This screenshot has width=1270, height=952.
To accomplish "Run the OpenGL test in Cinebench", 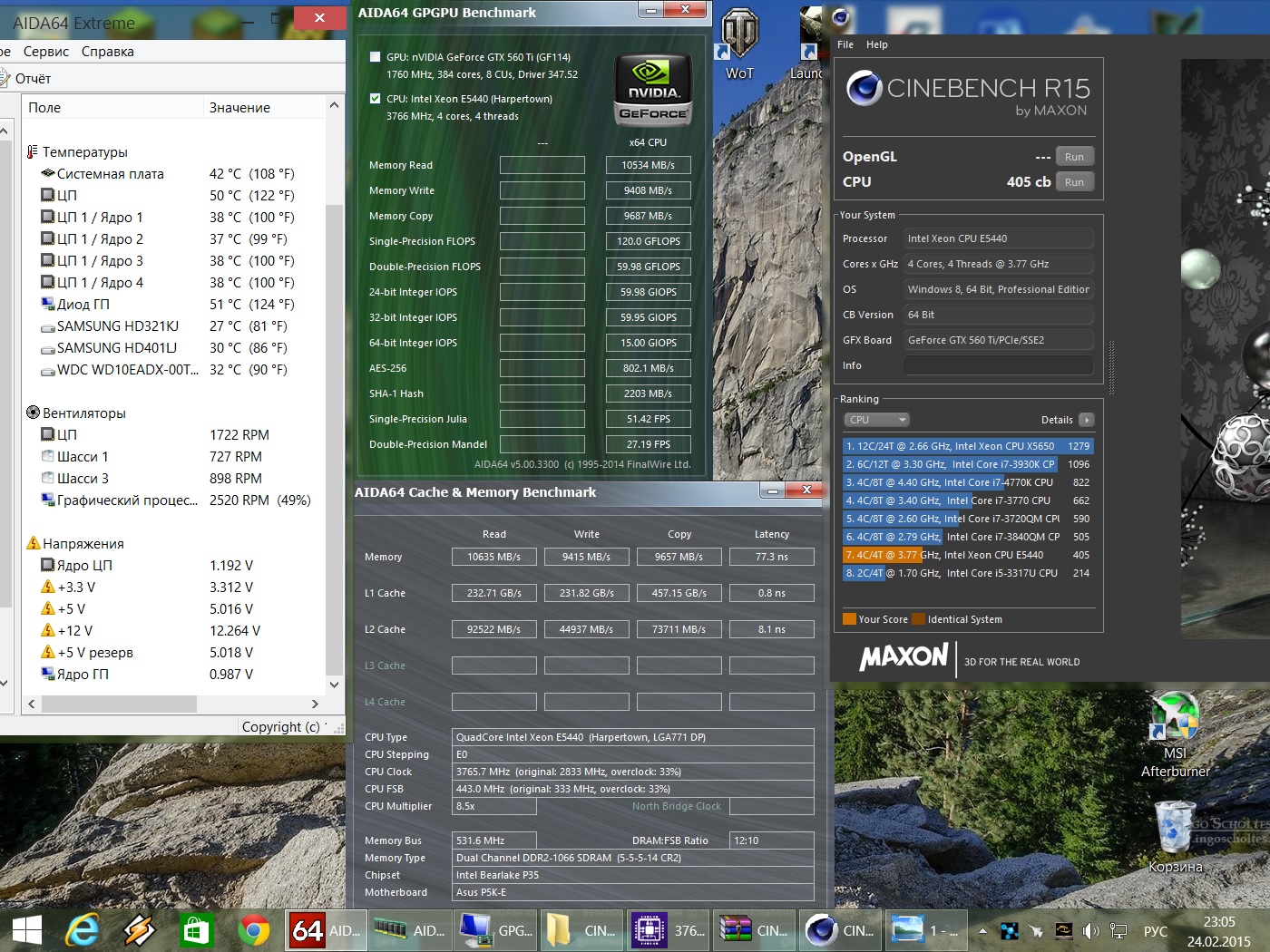I will point(1074,157).
